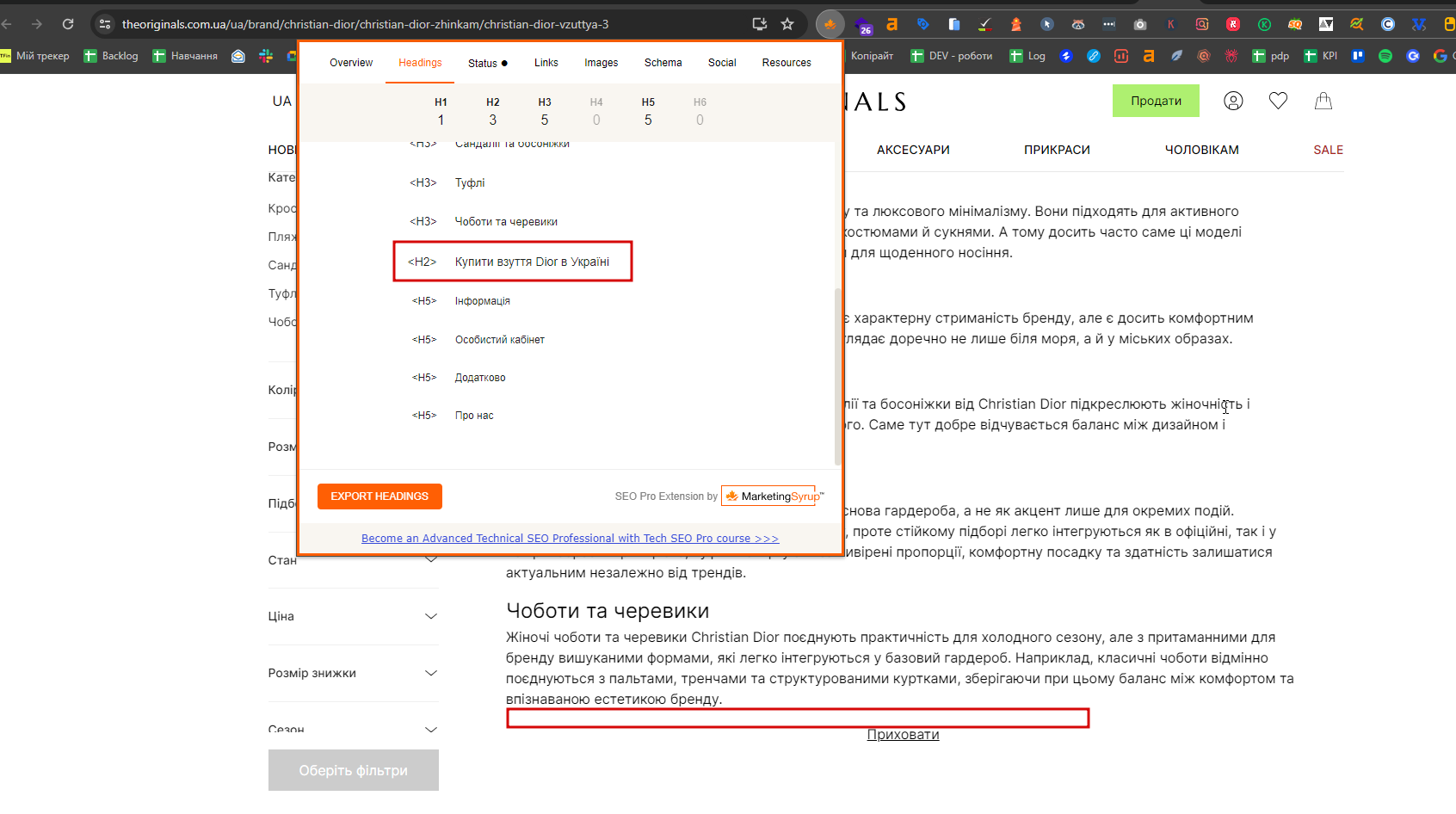Open the purple extension with badge 26
The image size is (1456, 814).
863,26
